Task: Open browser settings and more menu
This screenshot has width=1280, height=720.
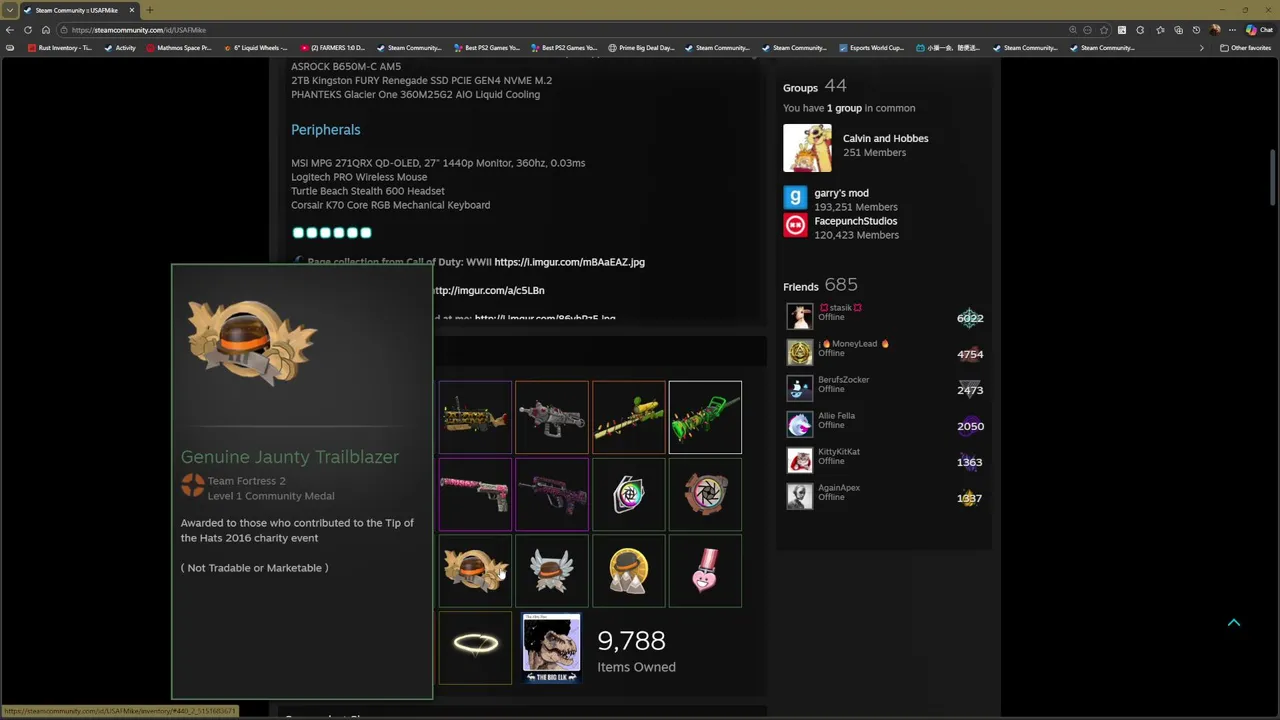Action: point(1234,30)
